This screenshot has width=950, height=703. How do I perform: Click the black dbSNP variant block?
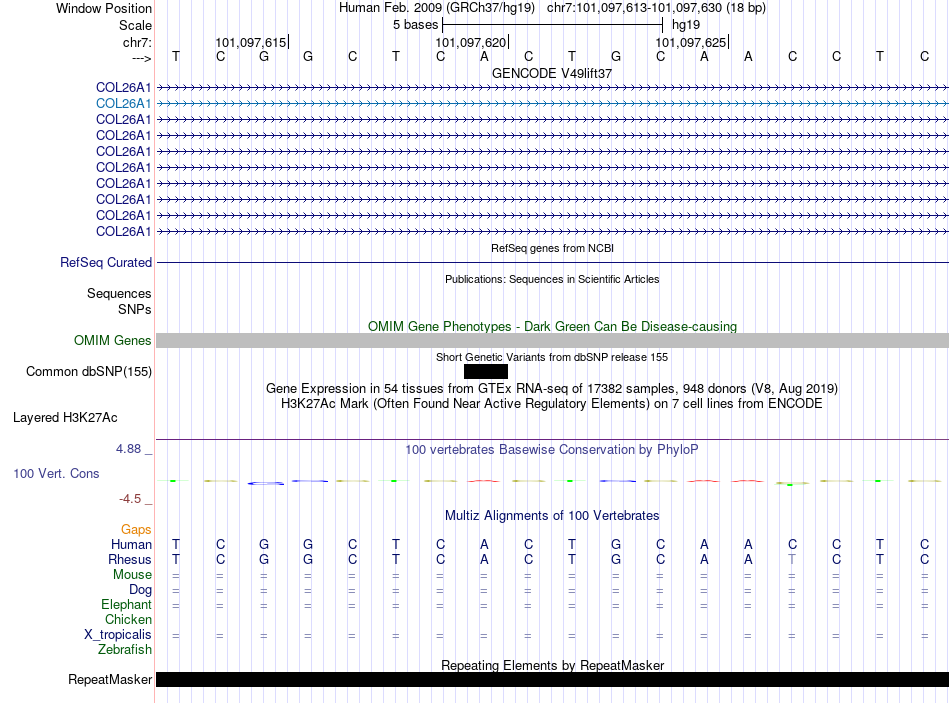[486, 371]
